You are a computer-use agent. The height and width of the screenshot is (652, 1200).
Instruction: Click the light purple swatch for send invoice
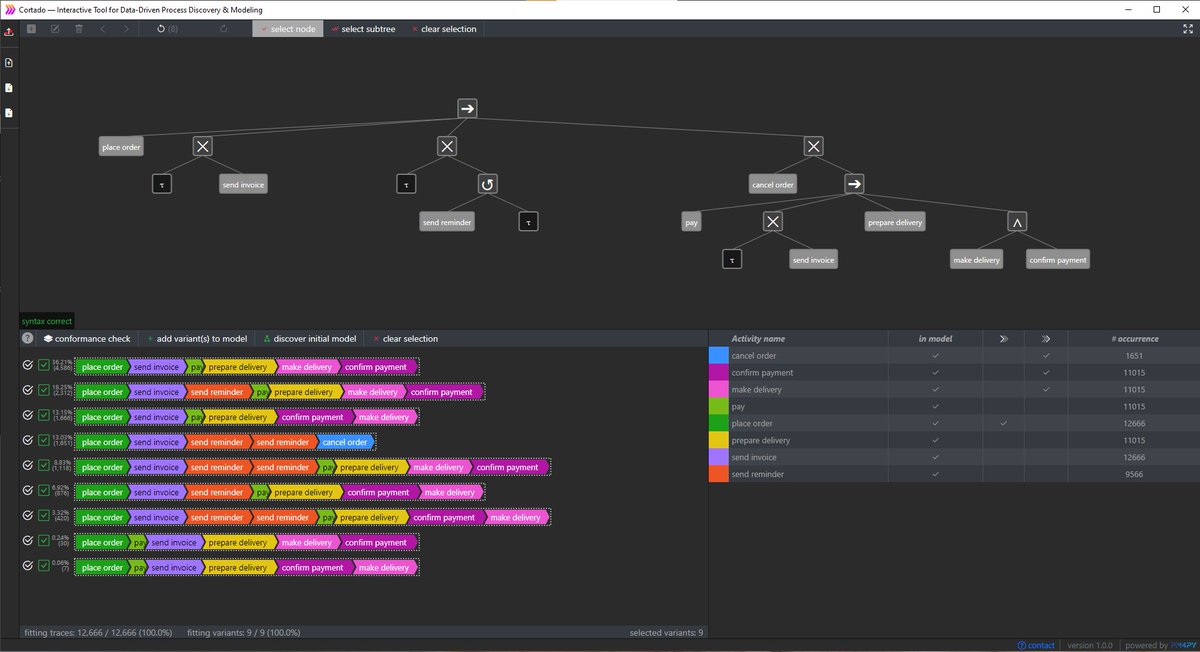tap(718, 457)
